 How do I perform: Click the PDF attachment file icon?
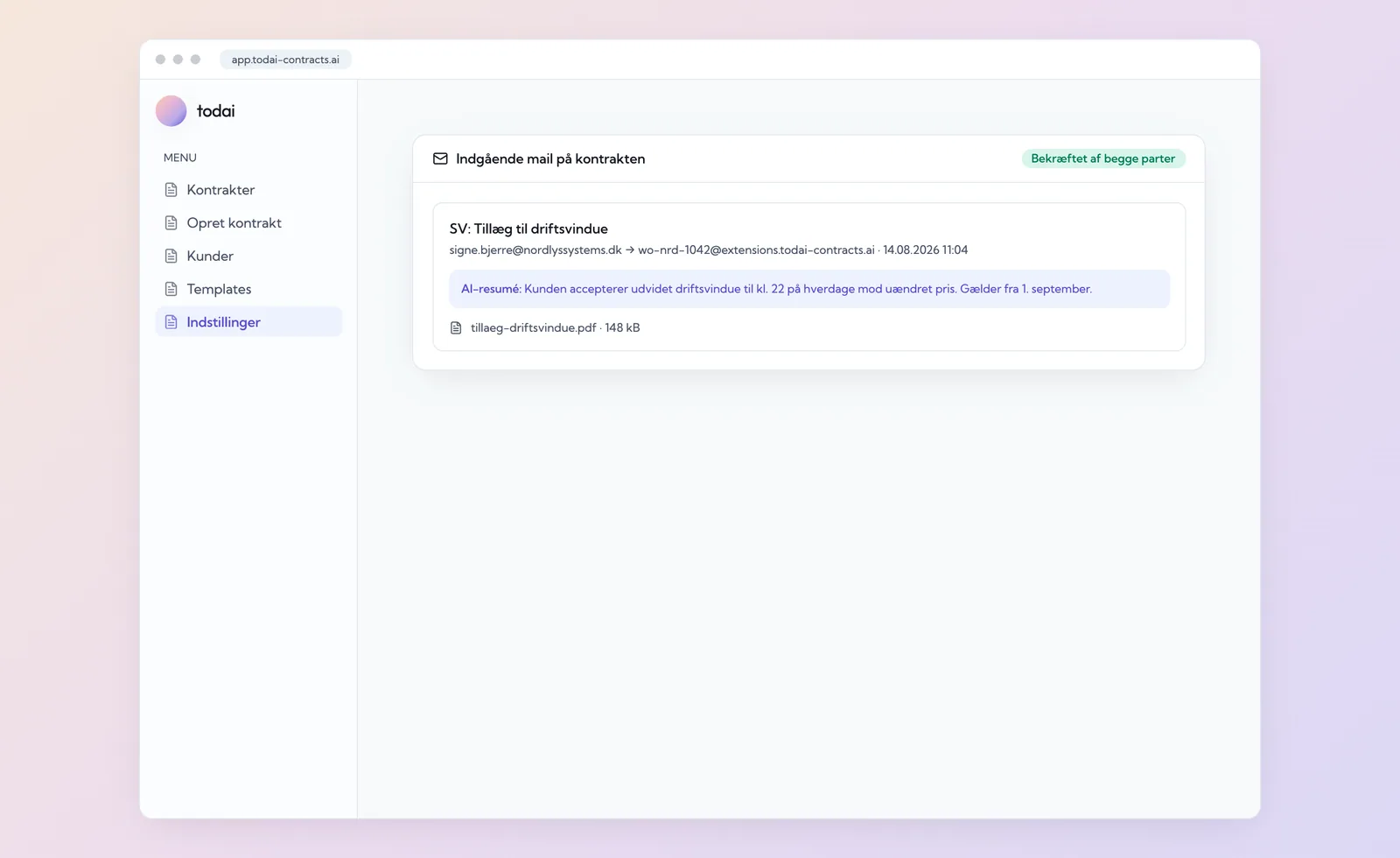coord(456,327)
